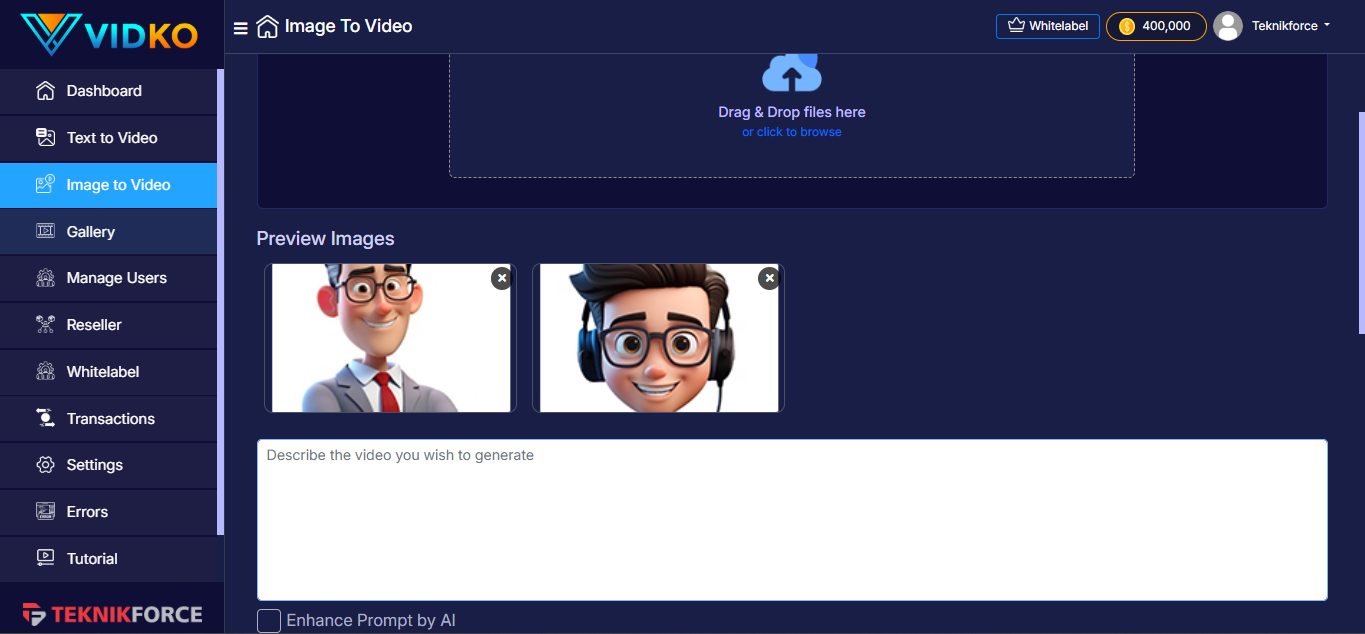Click the Vidko logo
This screenshot has height=634, width=1365.
tap(110, 34)
